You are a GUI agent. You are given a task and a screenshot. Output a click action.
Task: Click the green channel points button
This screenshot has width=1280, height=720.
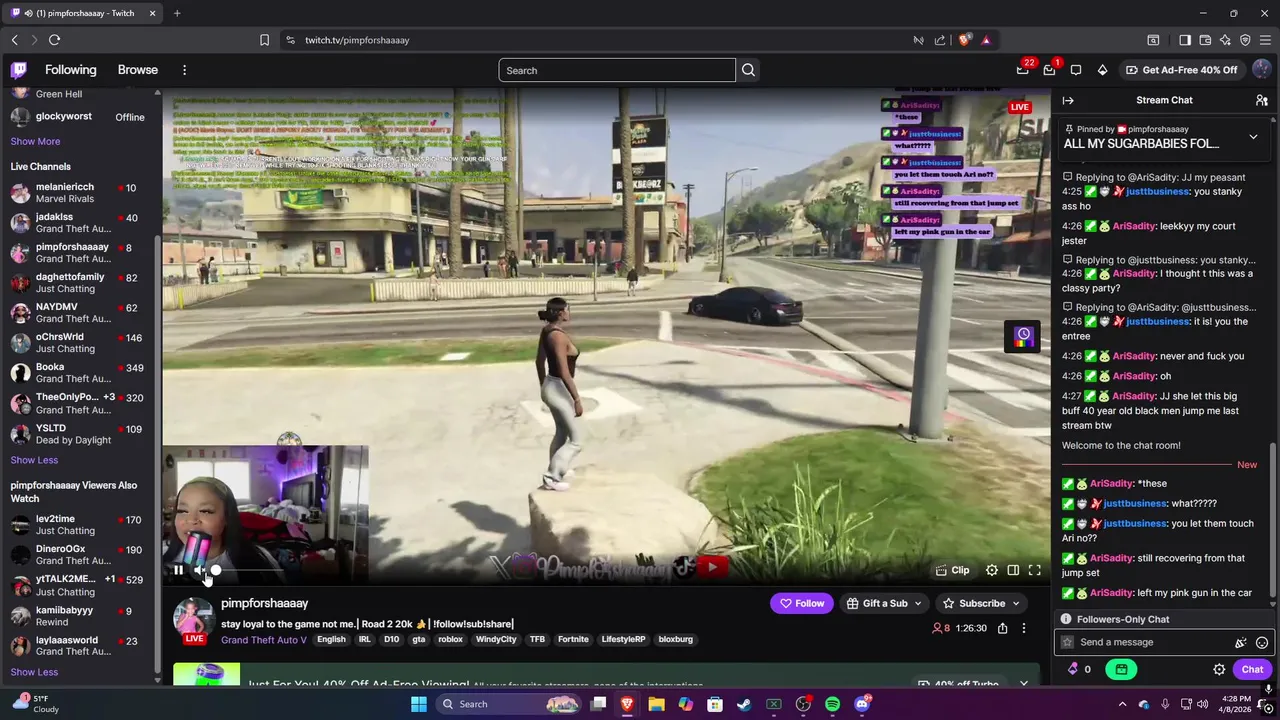(1121, 670)
